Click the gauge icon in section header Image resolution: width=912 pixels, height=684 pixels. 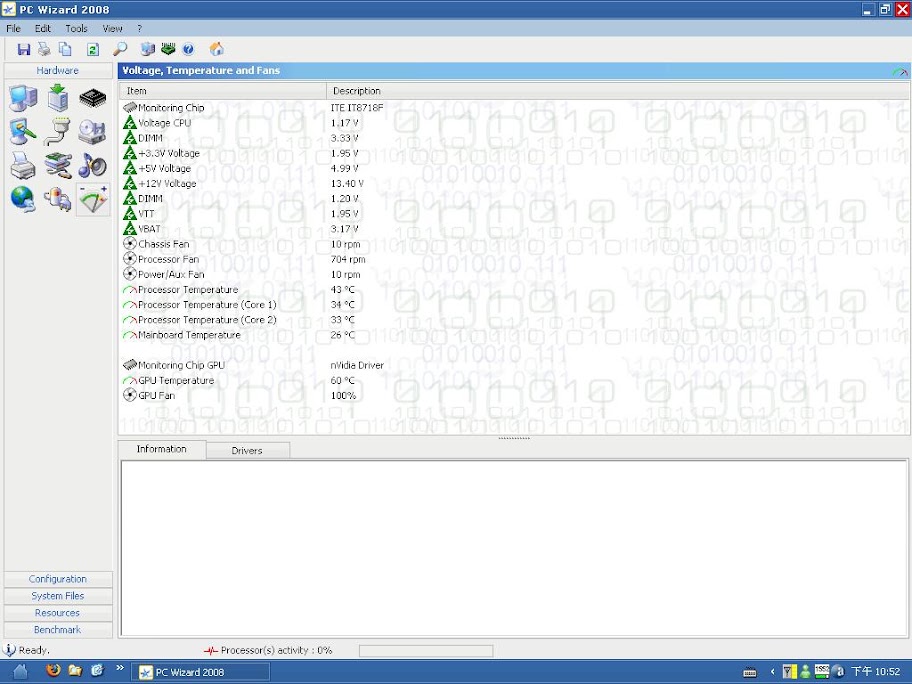[x=900, y=71]
